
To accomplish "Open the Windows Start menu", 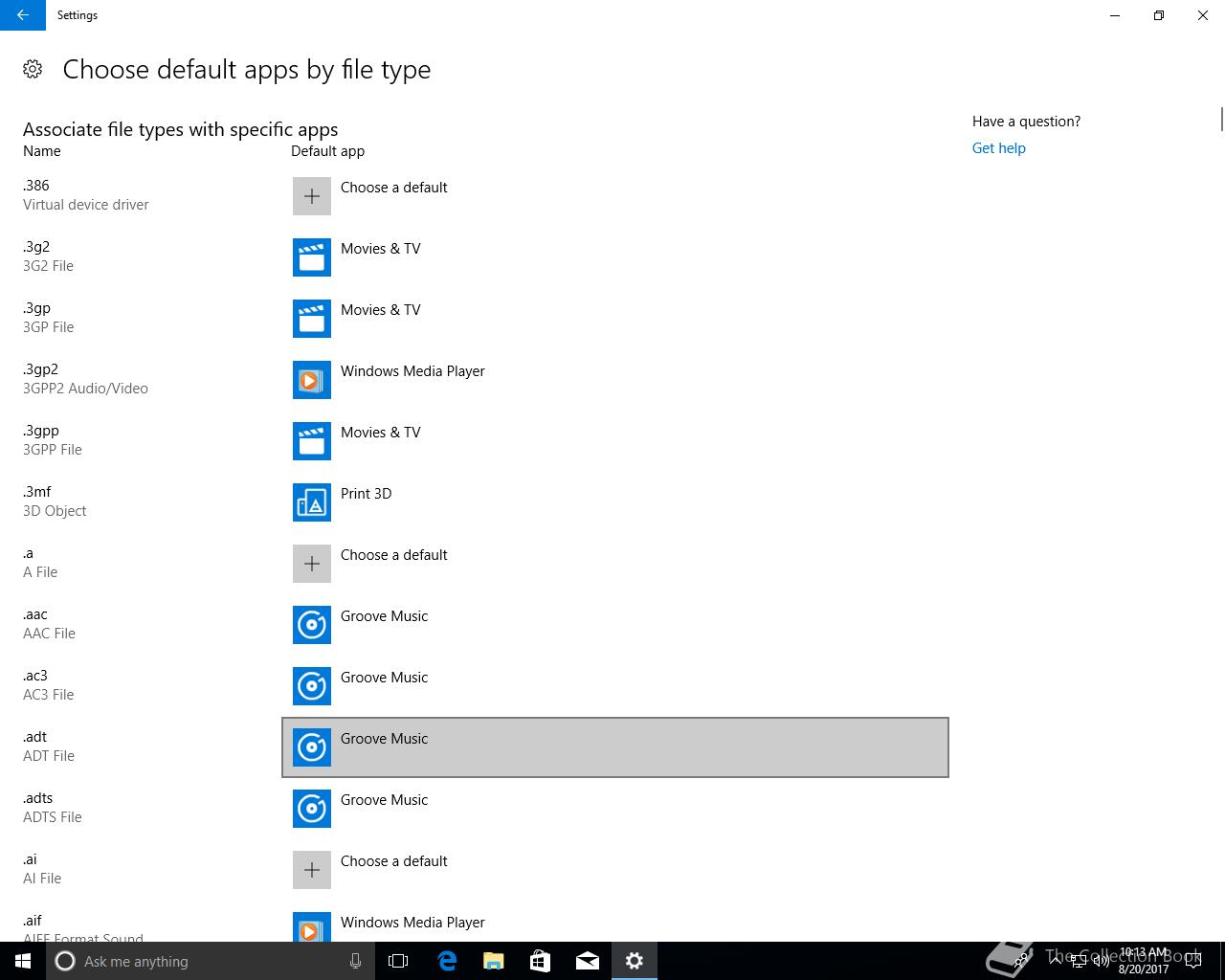I will point(23,961).
